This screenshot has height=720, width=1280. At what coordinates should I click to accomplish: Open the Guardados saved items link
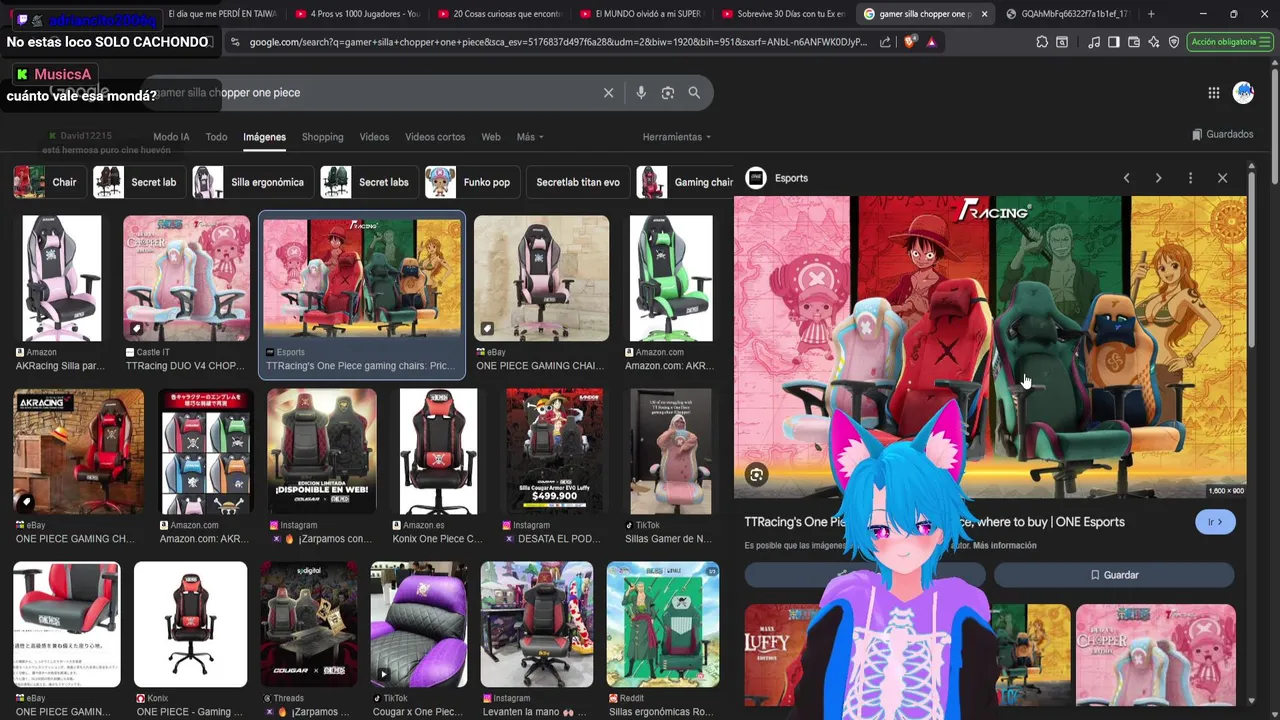point(1222,134)
